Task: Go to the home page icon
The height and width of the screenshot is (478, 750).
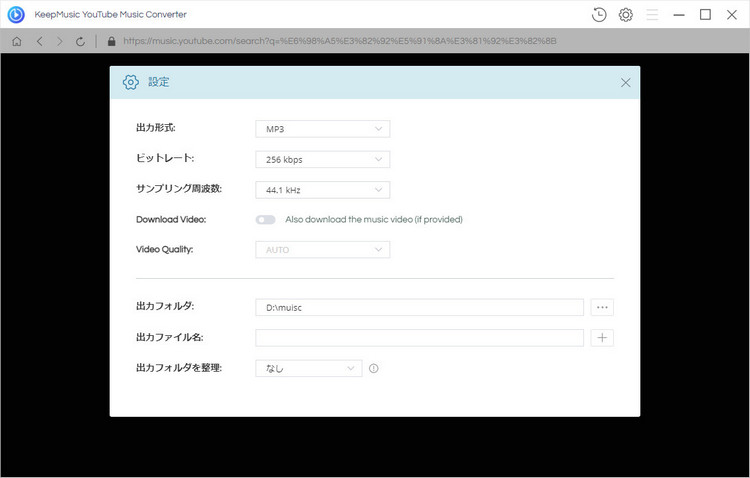Action: (x=17, y=42)
